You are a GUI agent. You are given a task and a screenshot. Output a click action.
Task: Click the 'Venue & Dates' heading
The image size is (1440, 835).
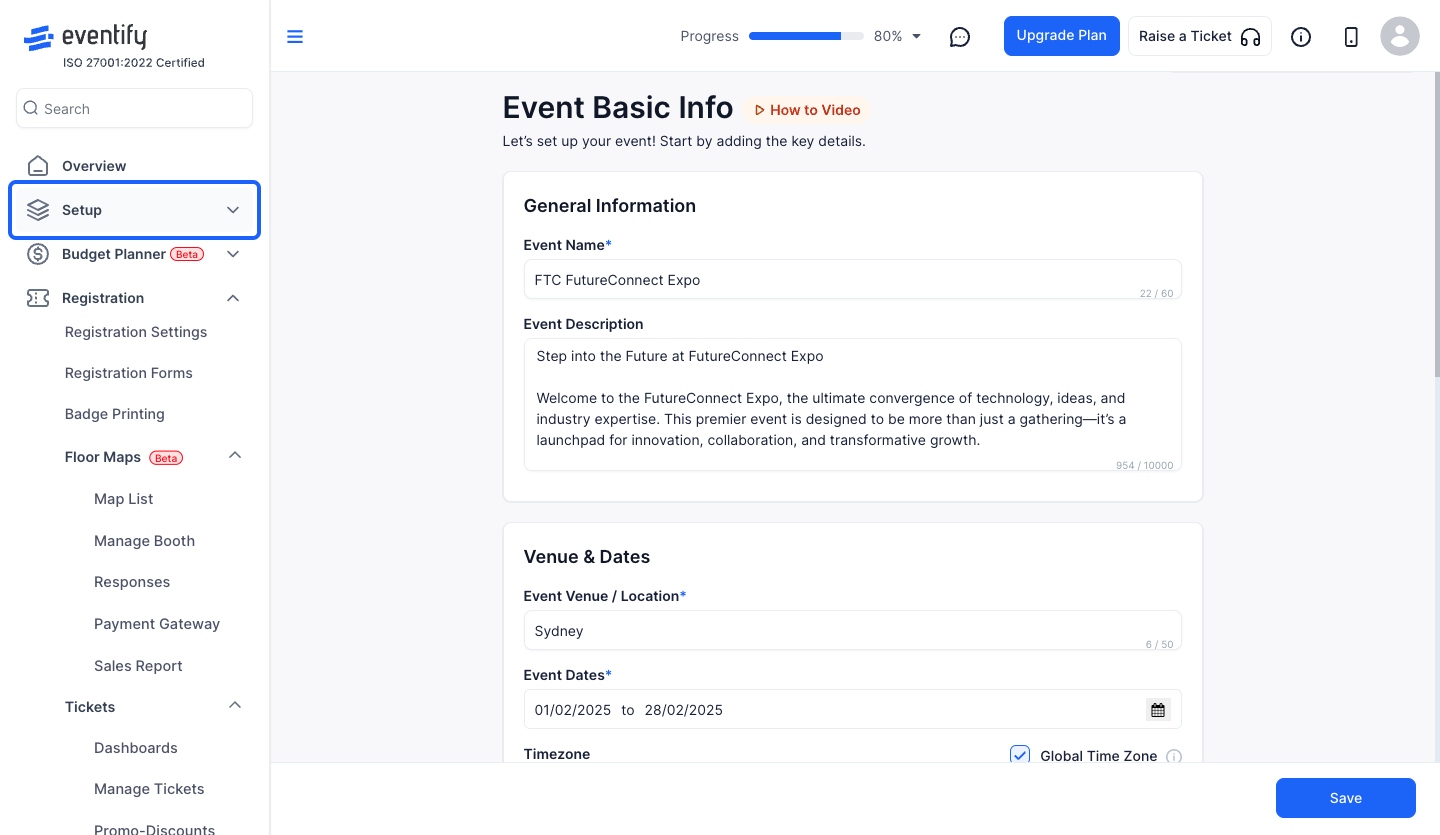coord(587,557)
